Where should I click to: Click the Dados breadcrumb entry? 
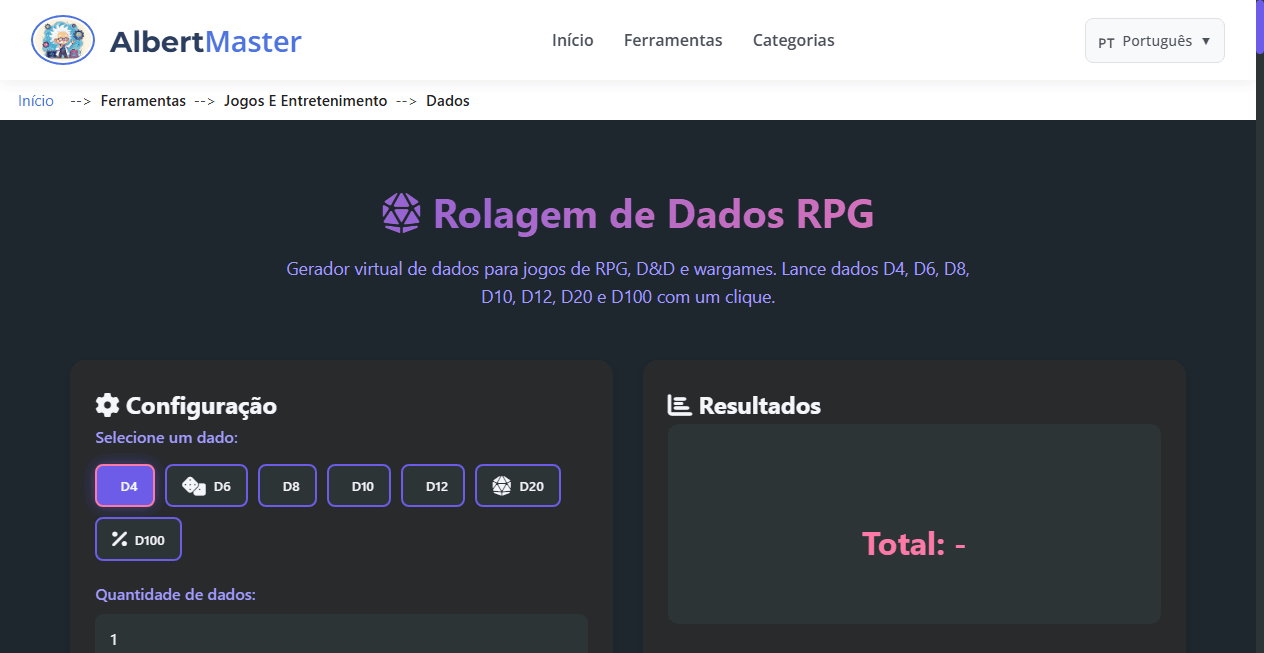[x=447, y=100]
